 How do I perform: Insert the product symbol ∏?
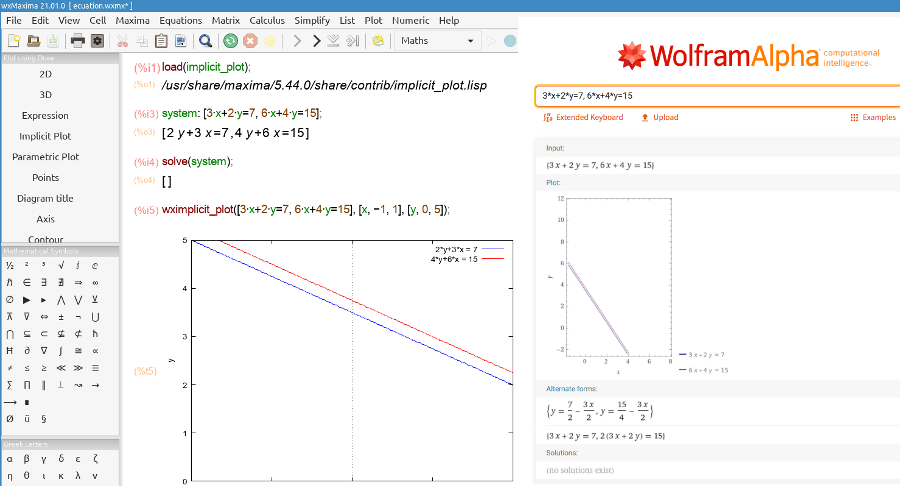click(27, 385)
